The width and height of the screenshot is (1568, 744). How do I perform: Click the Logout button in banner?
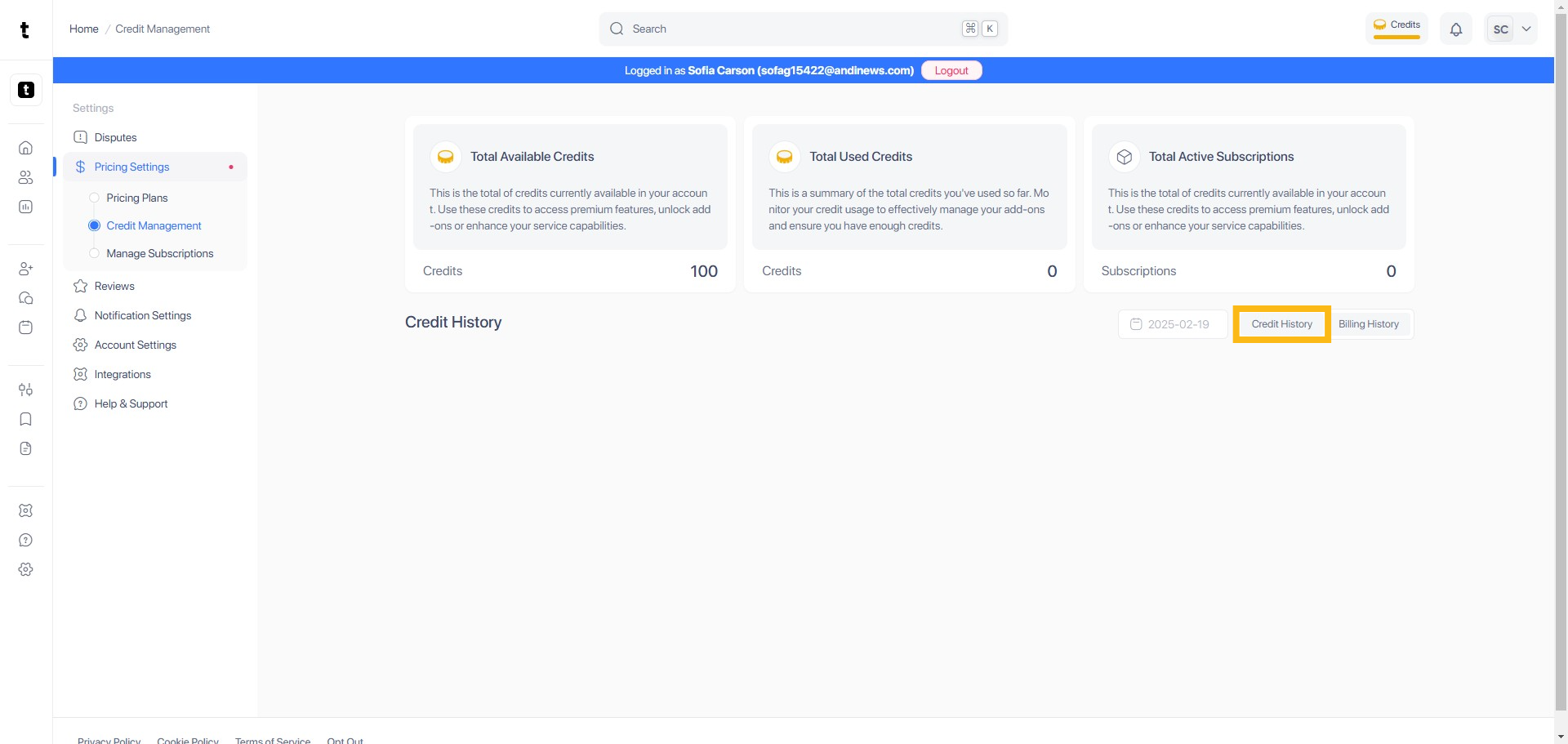[x=951, y=71]
